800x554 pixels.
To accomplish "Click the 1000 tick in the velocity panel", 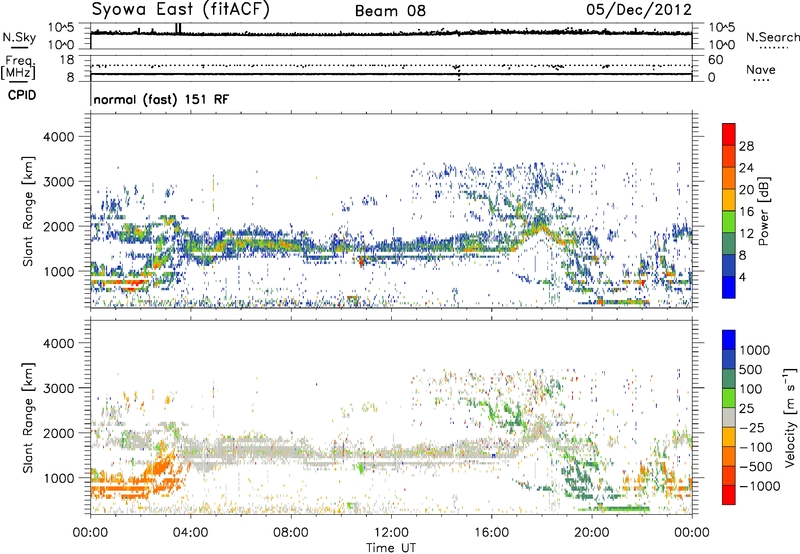I will (58, 478).
